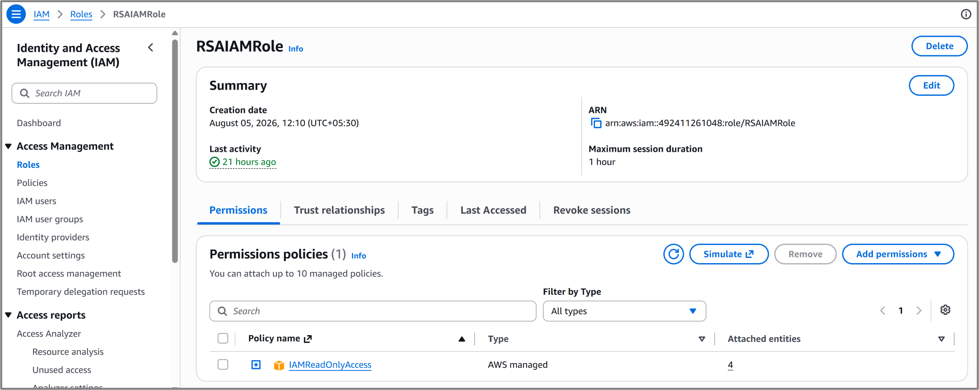Click the IAM breadcrumb link
The image size is (979, 390).
coord(42,14)
